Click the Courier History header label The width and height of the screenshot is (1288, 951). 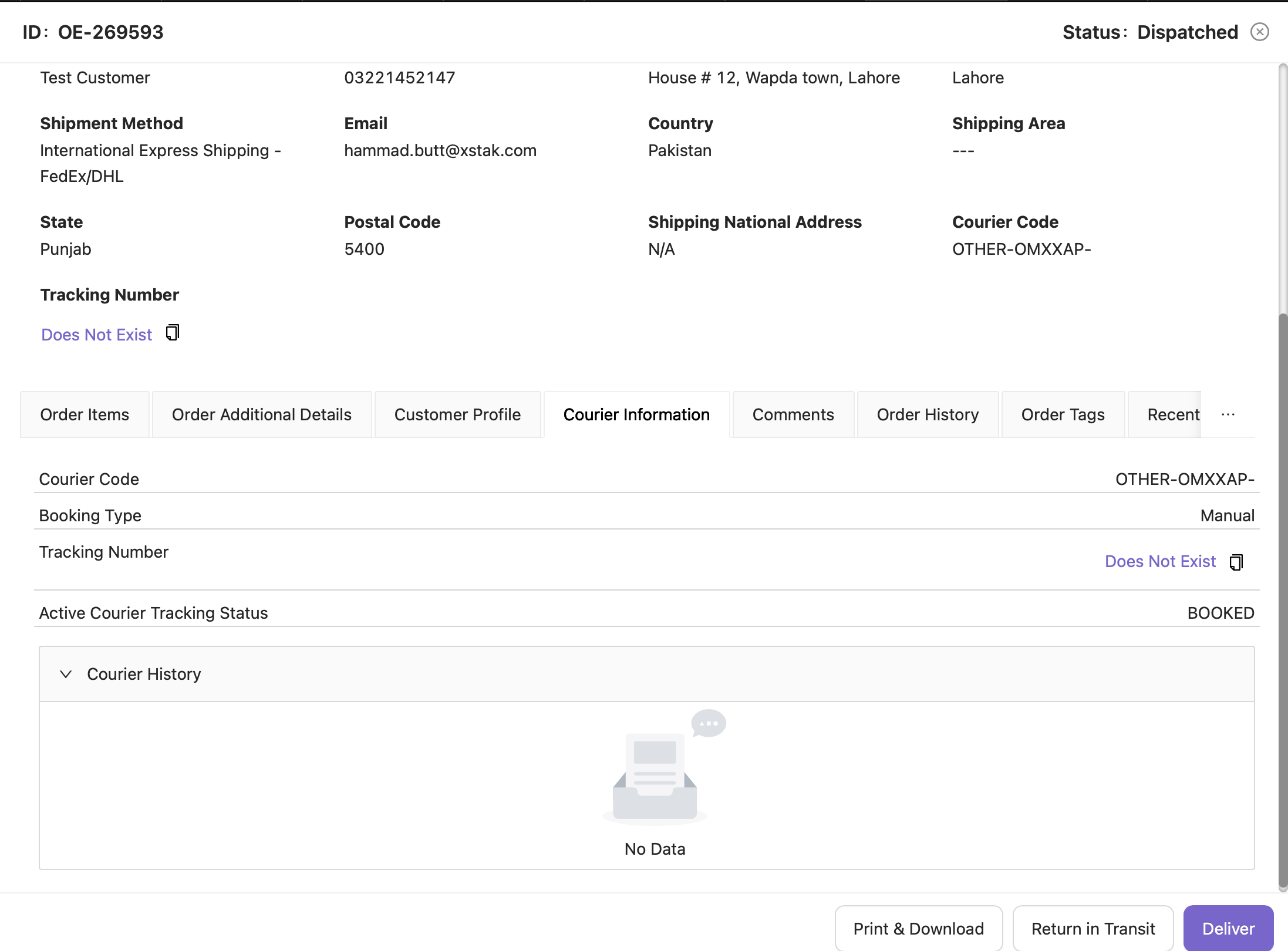[144, 674]
